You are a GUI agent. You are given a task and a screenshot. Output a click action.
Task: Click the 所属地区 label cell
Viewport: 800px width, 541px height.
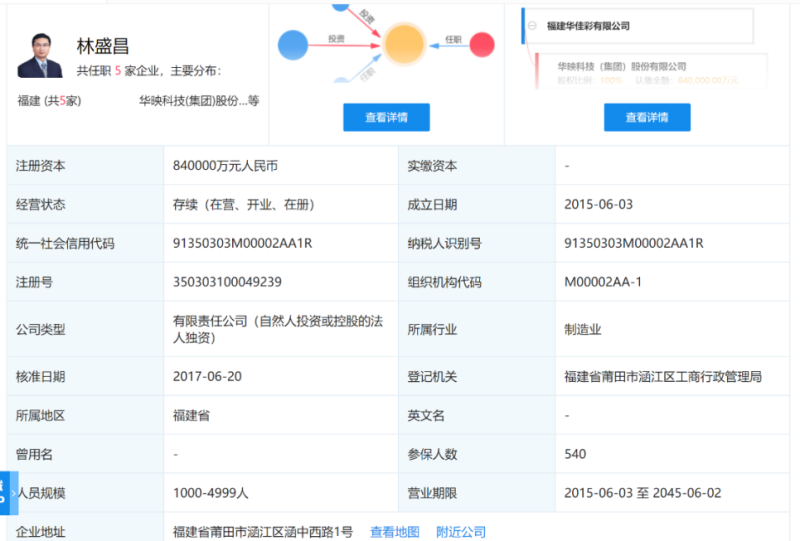85,415
